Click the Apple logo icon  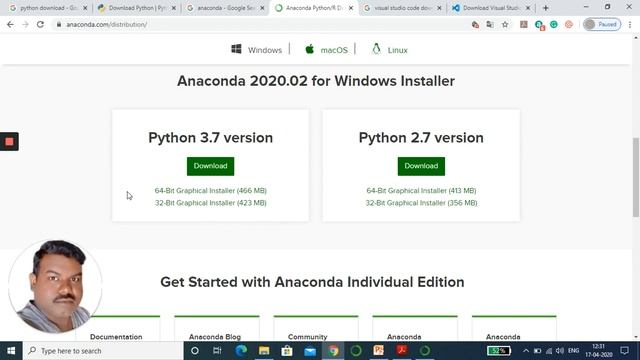[x=310, y=49]
